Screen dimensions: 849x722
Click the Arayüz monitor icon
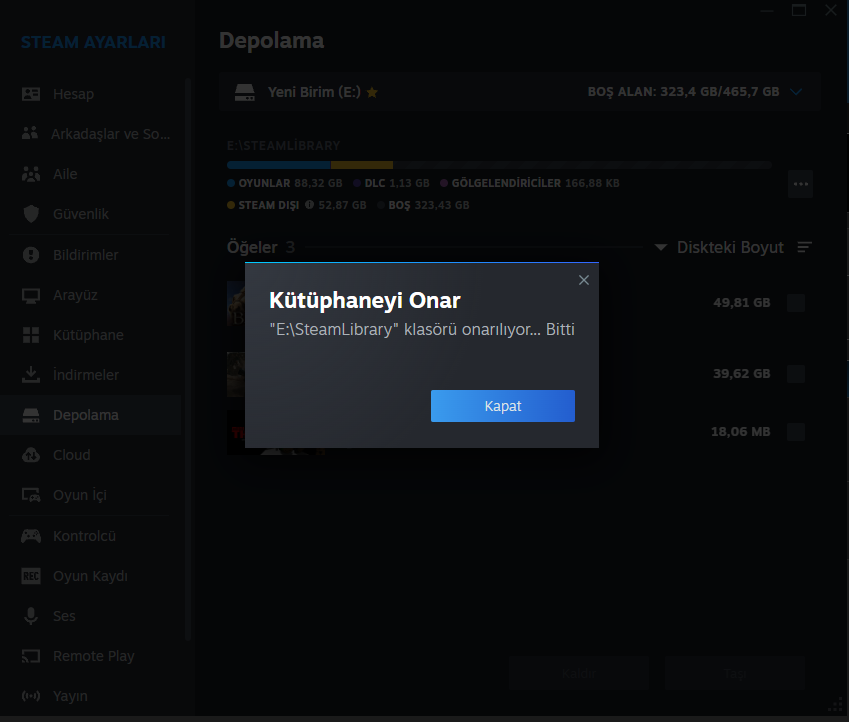tap(31, 295)
